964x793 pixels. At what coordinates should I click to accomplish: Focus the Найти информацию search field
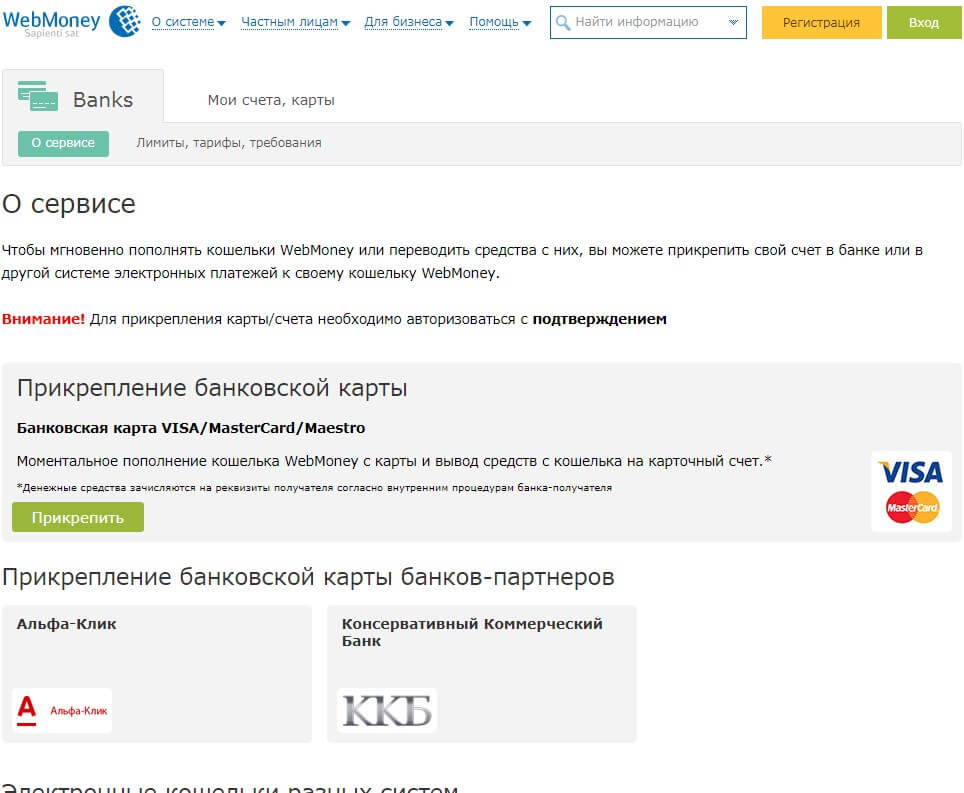coord(648,23)
